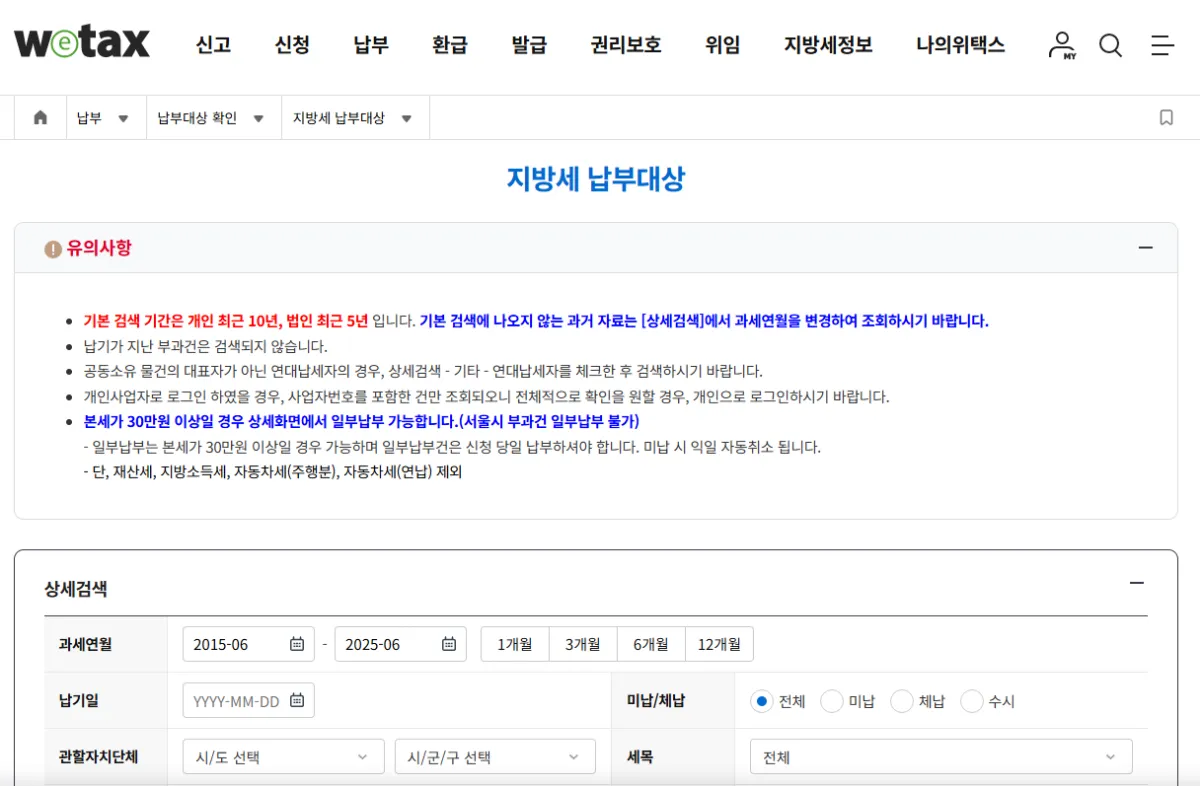Select the 미납 radio button
Image resolution: width=1200 pixels, height=786 pixels.
pyautogui.click(x=832, y=701)
